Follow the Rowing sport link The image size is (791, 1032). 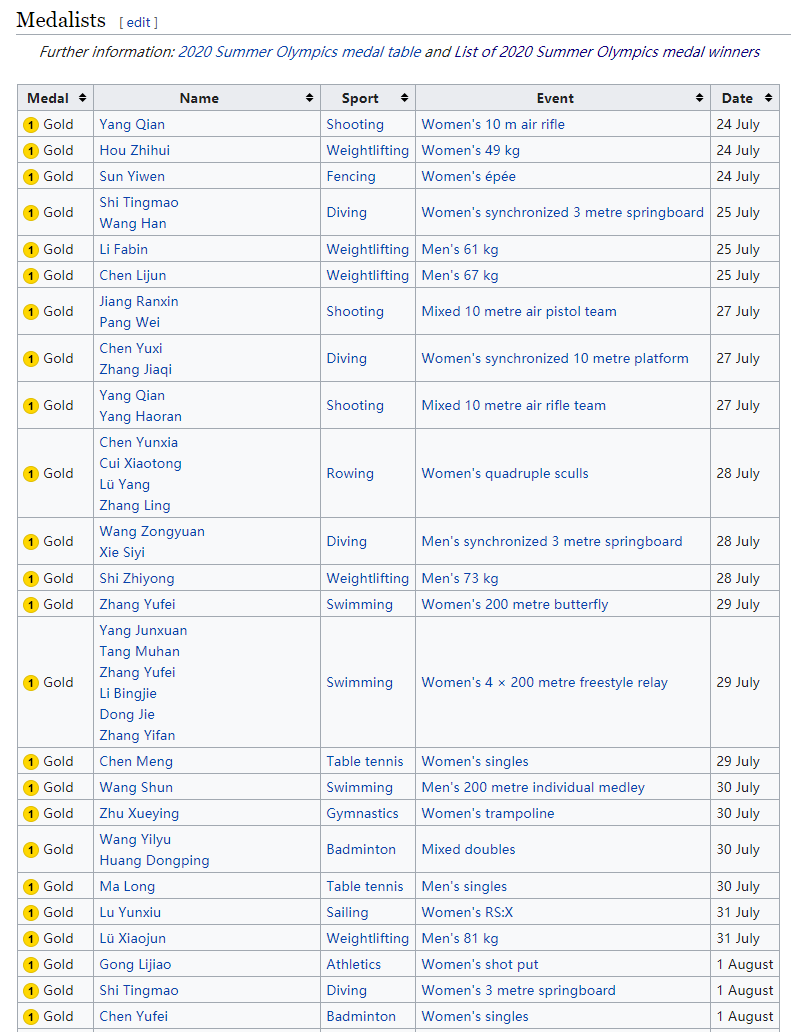(x=350, y=474)
